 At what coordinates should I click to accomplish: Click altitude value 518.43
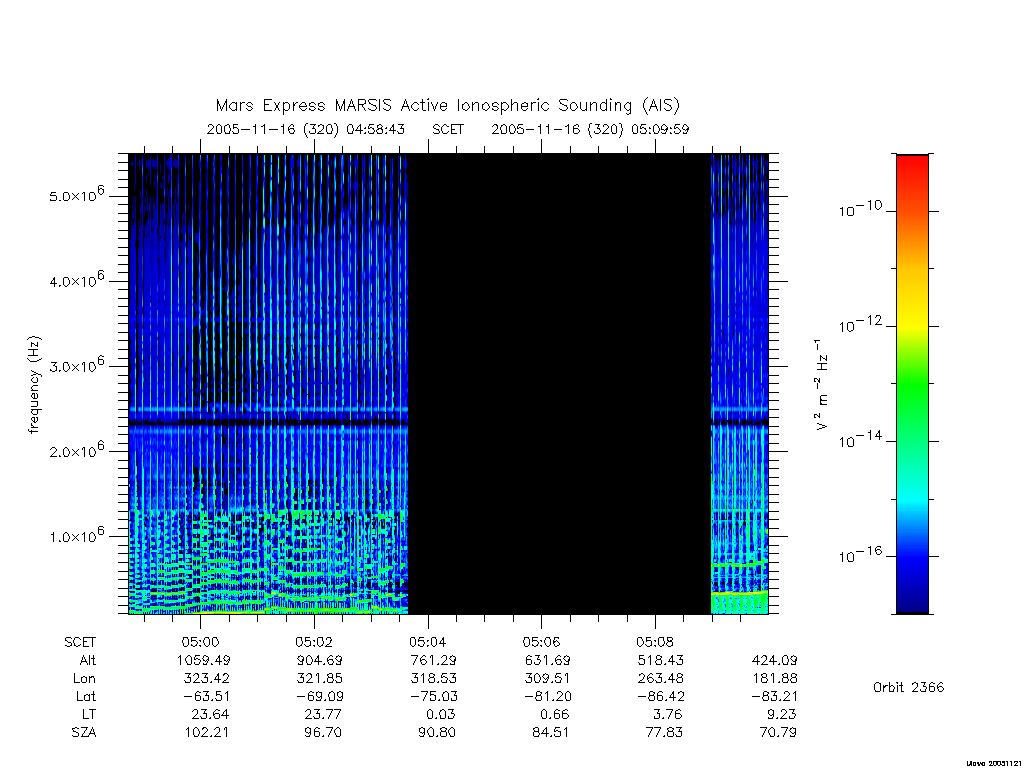click(661, 660)
